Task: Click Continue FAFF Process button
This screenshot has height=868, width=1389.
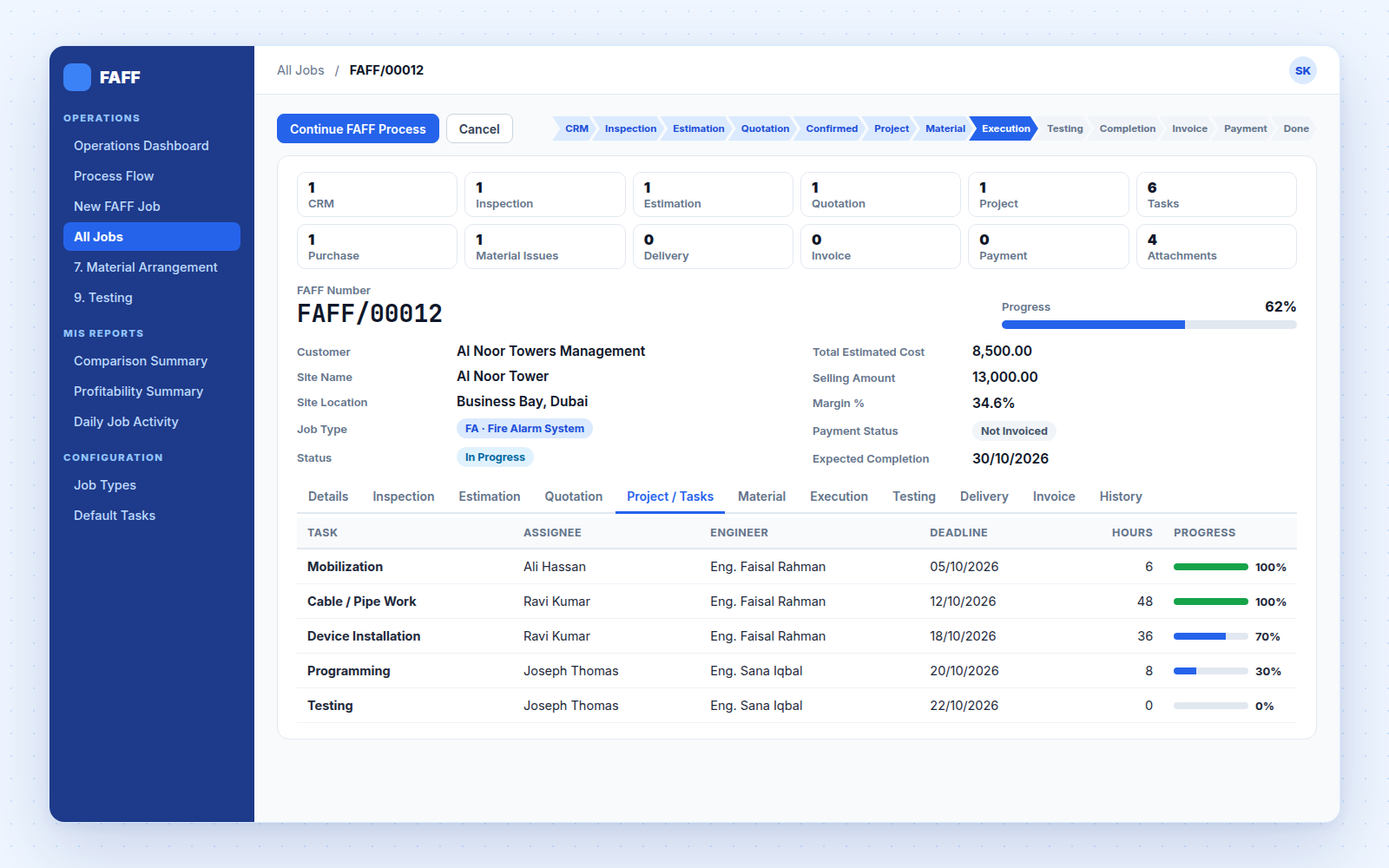Action: click(358, 128)
